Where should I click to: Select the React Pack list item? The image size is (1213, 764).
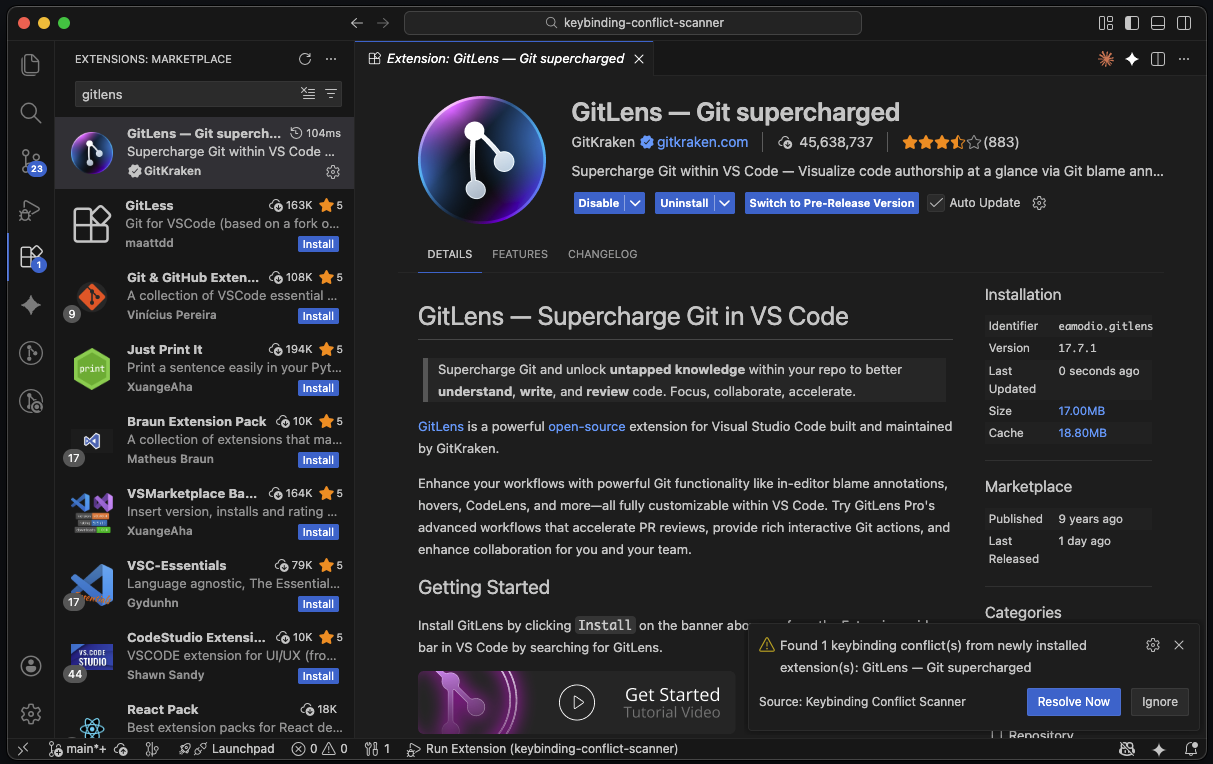point(204,716)
